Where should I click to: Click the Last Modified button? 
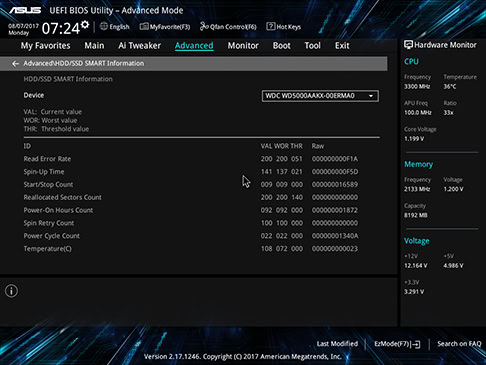pyautogui.click(x=337, y=344)
